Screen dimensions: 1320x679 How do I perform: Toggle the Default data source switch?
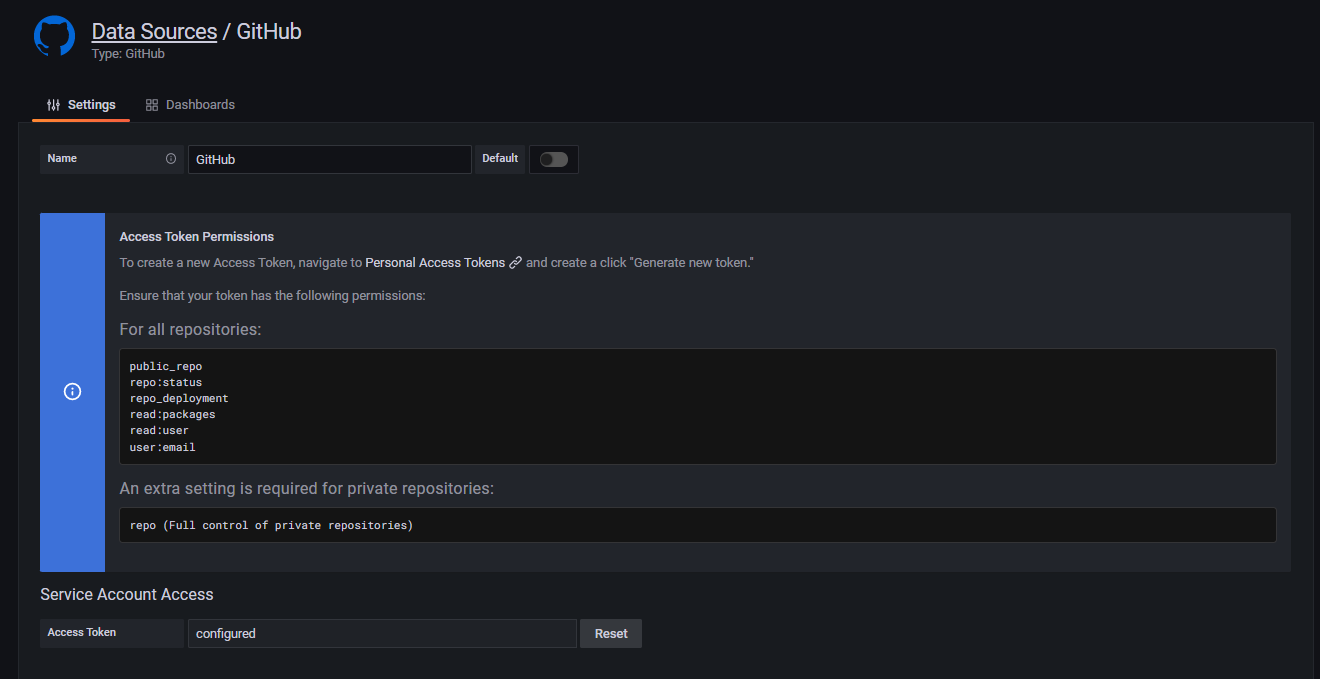click(554, 159)
